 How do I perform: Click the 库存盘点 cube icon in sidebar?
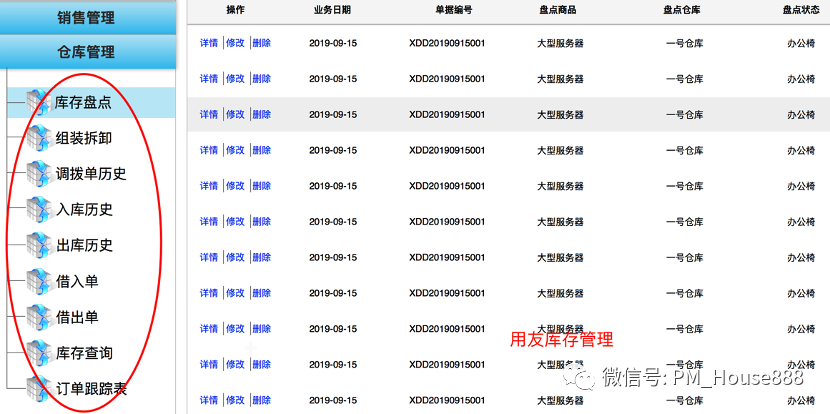pyautogui.click(x=38, y=102)
